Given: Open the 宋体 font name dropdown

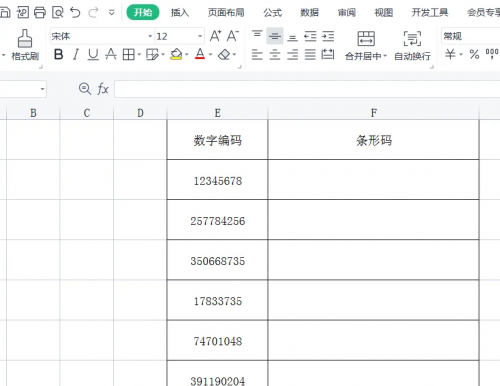Looking at the screenshot, I should click(x=150, y=36).
